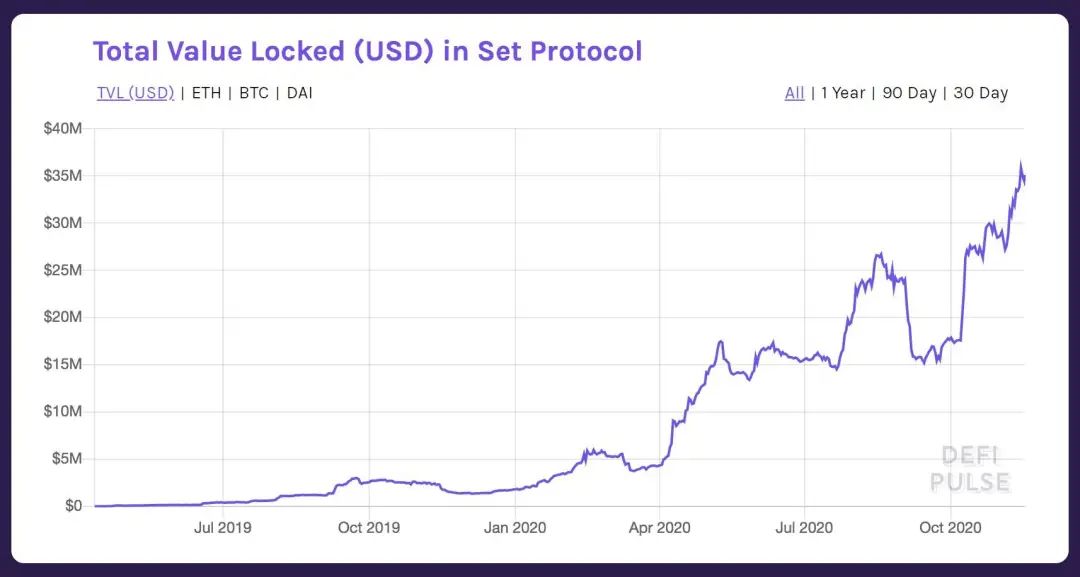Click the $40M y-axis gridline label
1080x577 pixels.
(62, 128)
